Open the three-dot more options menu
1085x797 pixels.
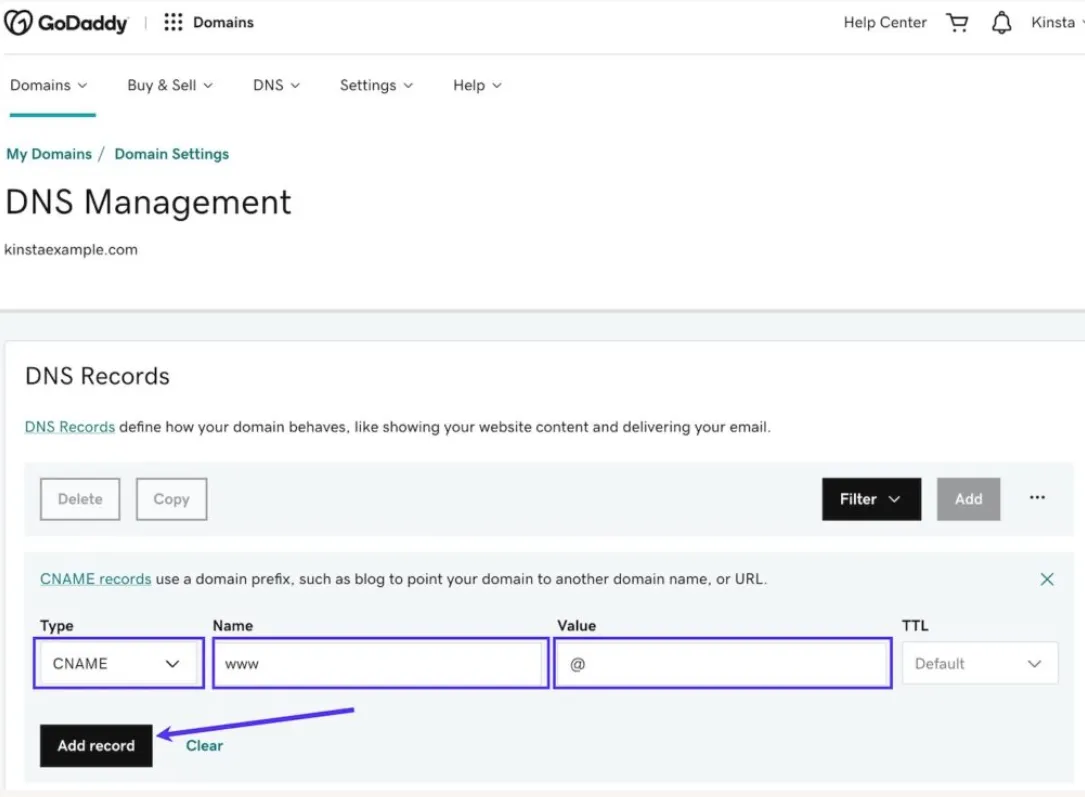[1037, 497]
